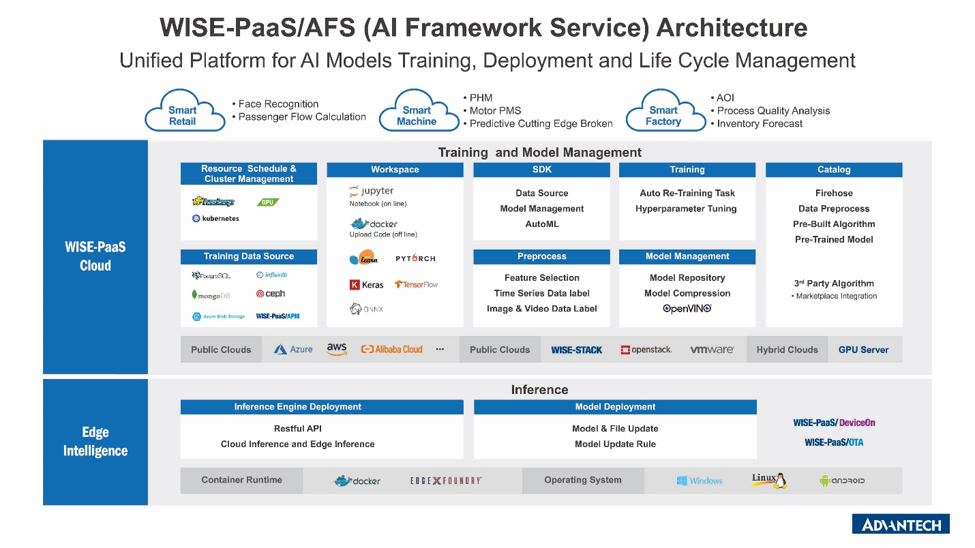Select the Inference Engine Deployment header
This screenshot has height=548, width=975.
pos(322,407)
